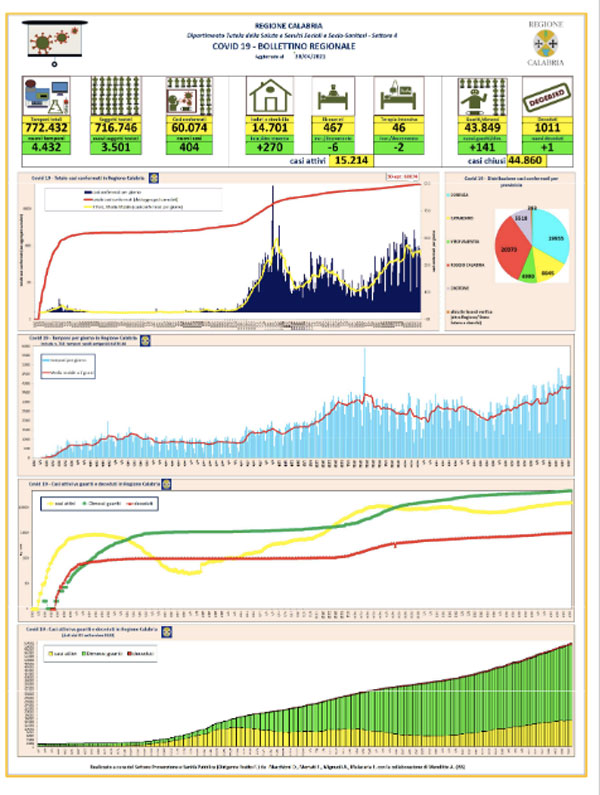Select the recovered value 43.849
The image size is (600, 795).
pyautogui.click(x=482, y=128)
